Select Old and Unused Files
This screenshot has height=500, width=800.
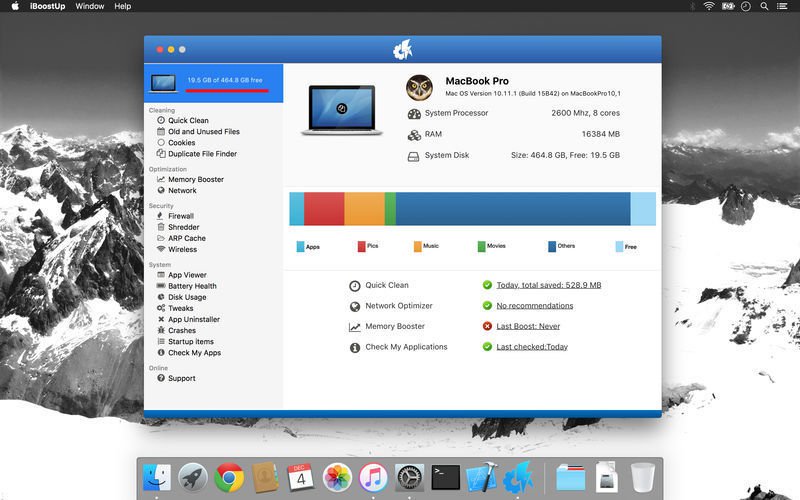pos(203,131)
